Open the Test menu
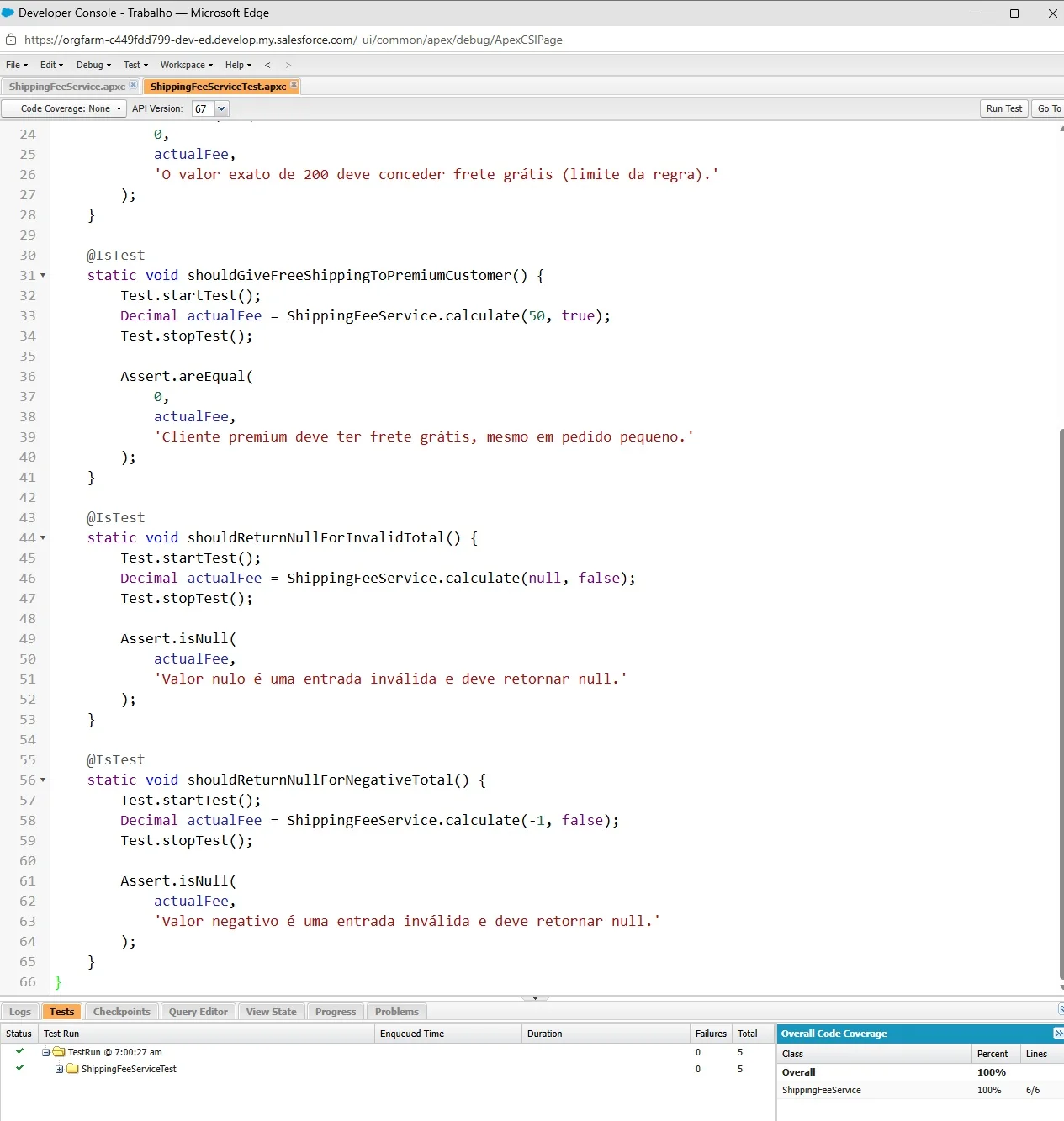The image size is (1064, 1121). pos(135,65)
